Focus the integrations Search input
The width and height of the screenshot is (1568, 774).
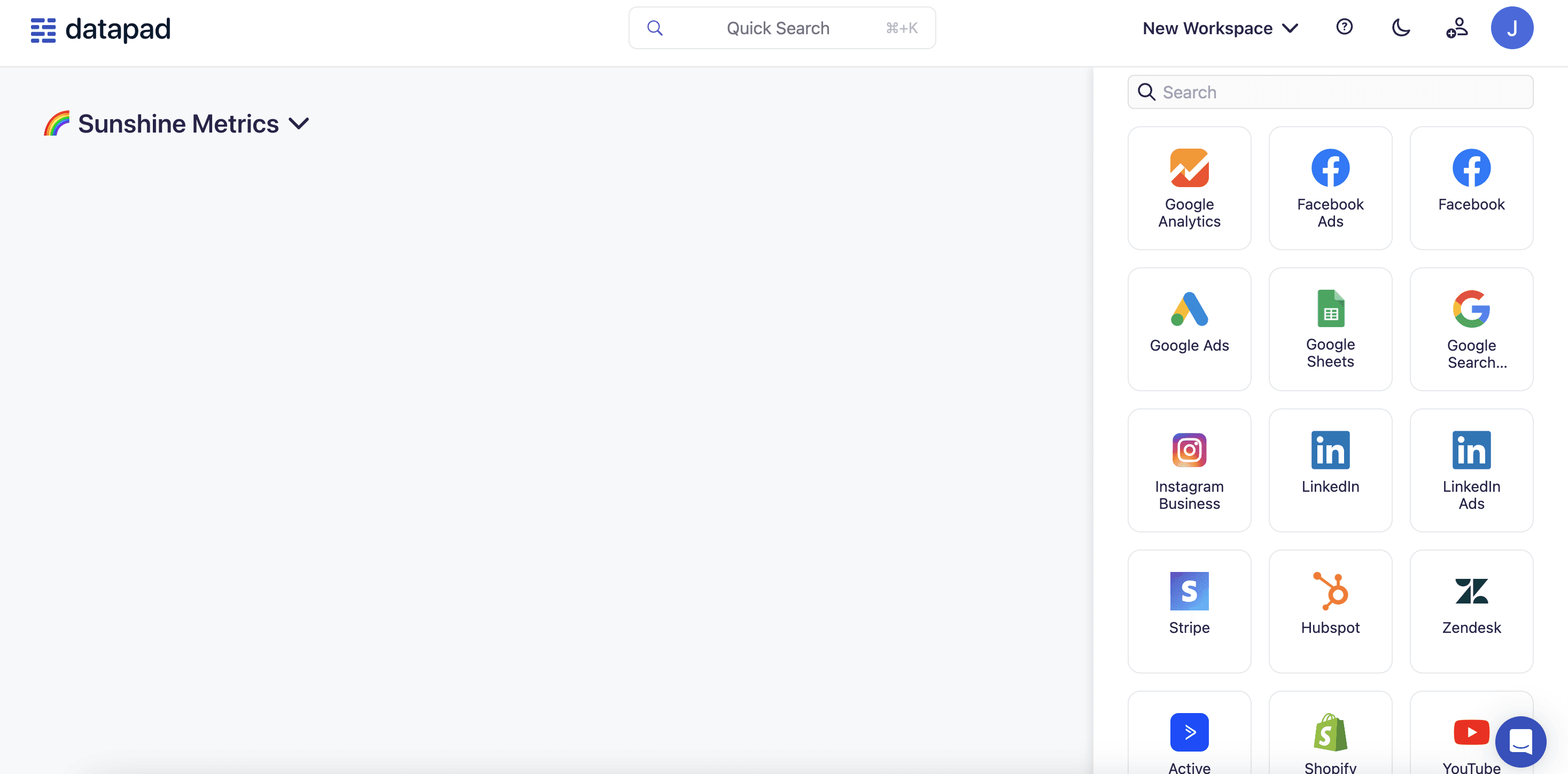coord(1330,92)
